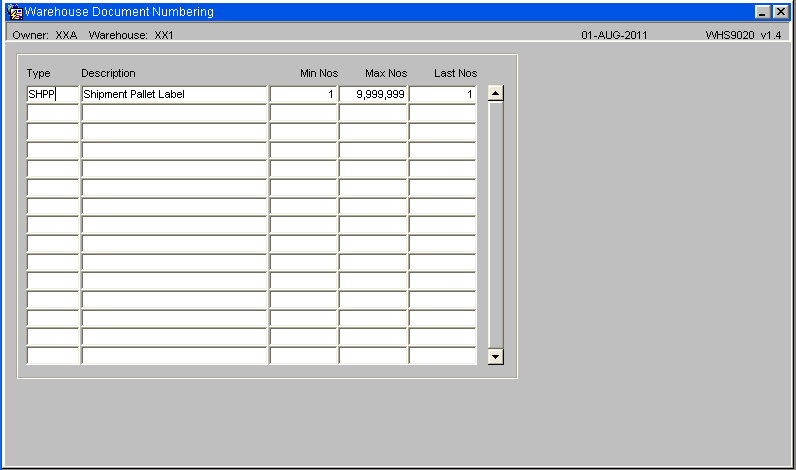Click the scrollbar down arrow button

point(495,357)
